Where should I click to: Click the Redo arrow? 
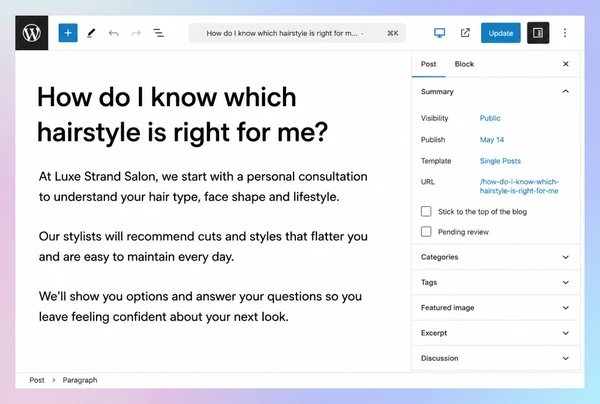[x=136, y=33]
